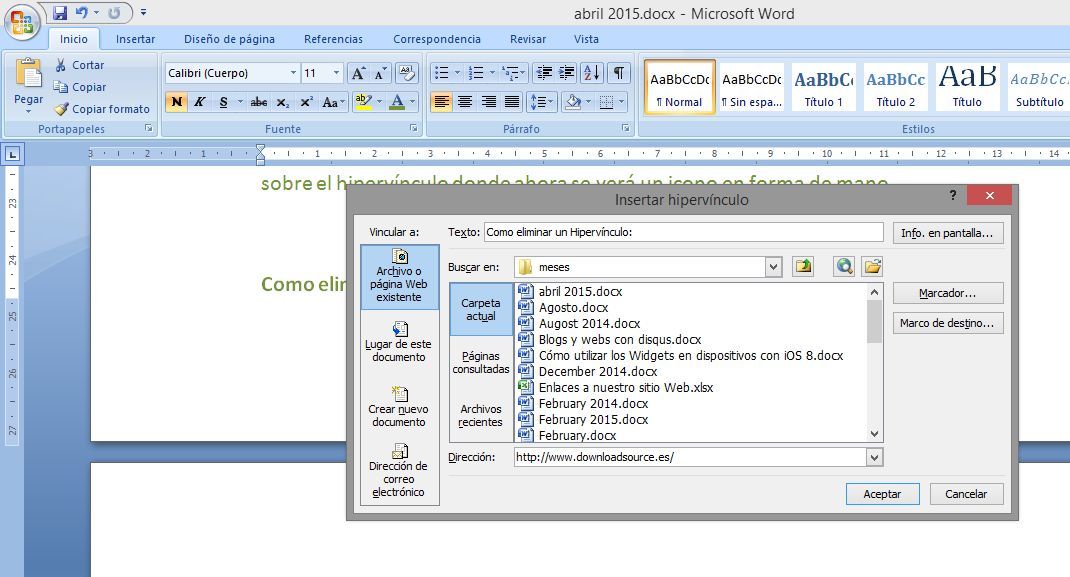This screenshot has width=1070, height=577.
Task: Decrease paragraph indent
Action: (544, 72)
